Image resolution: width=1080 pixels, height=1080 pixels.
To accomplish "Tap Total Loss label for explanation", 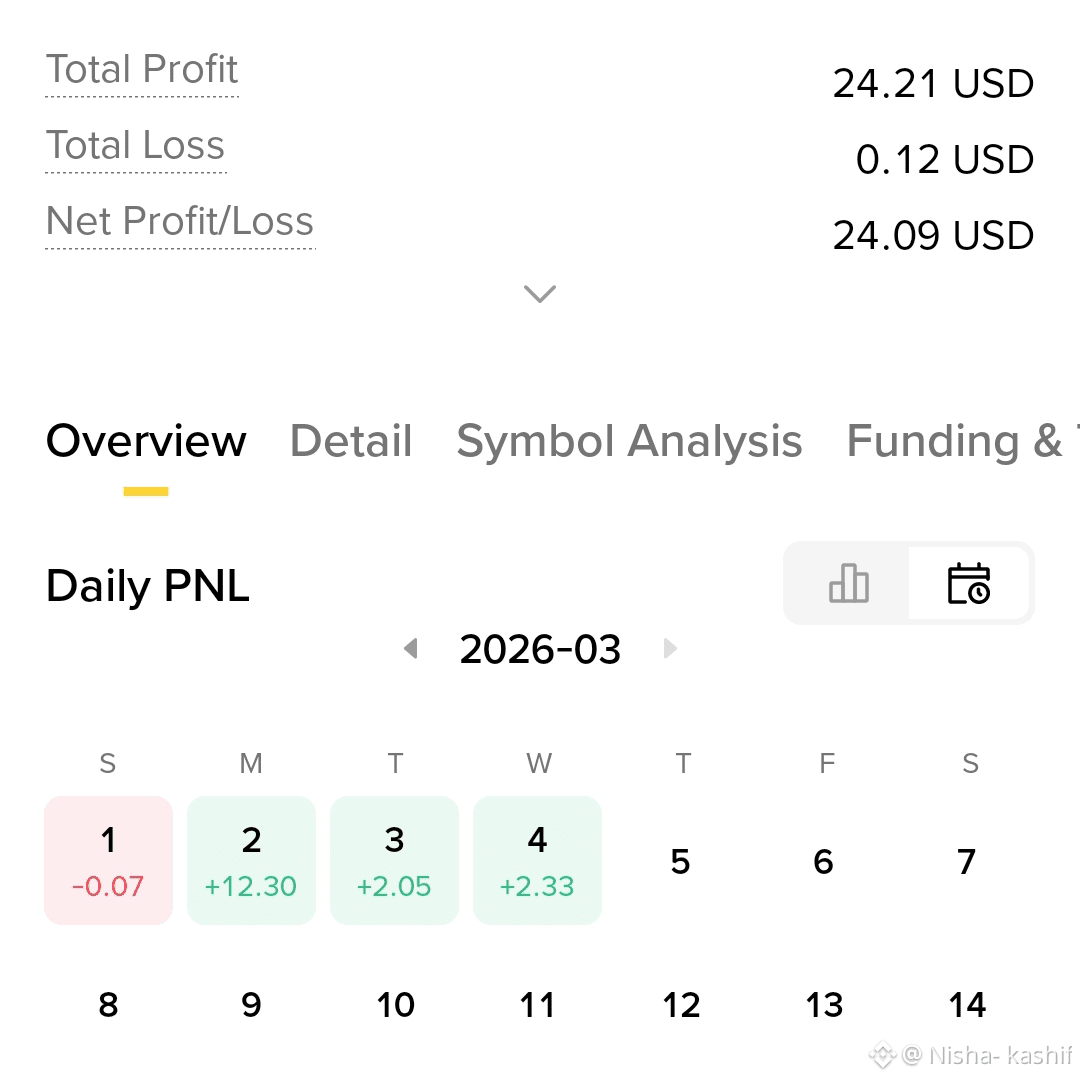I will click(x=135, y=145).
